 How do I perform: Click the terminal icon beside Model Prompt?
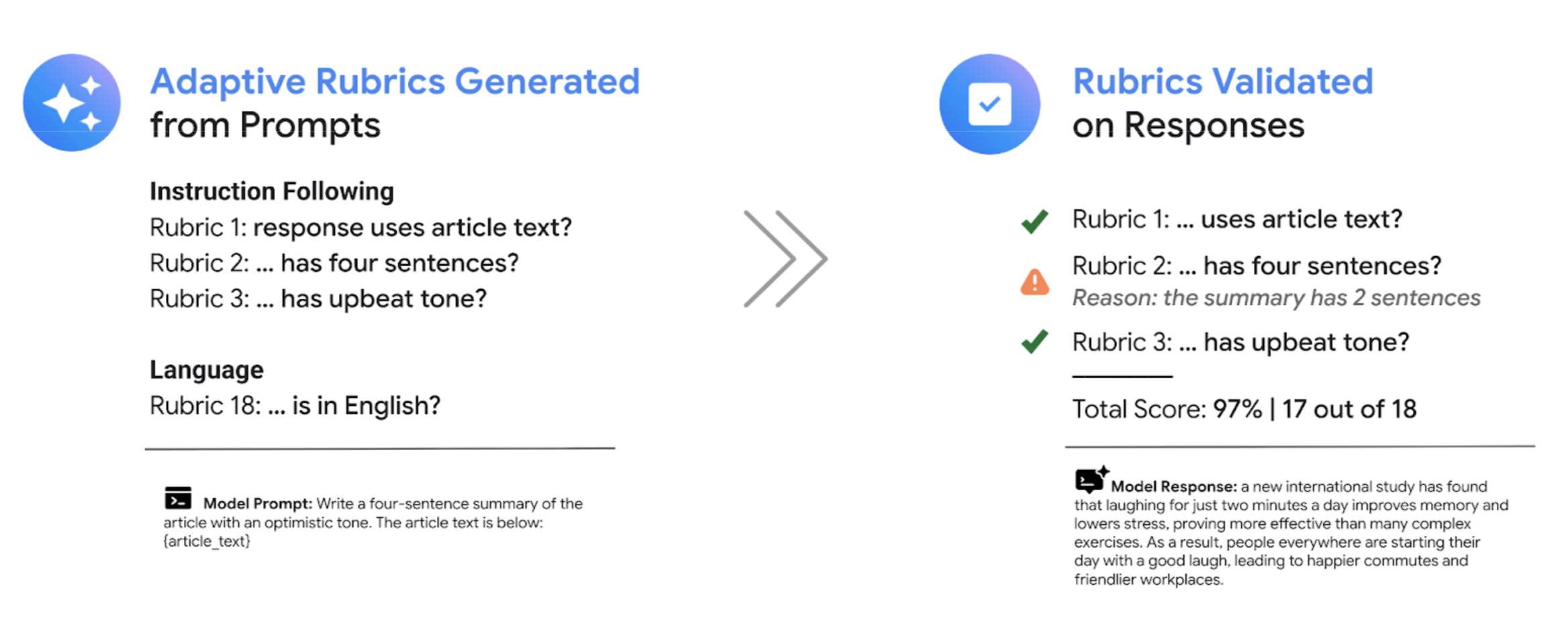[178, 498]
